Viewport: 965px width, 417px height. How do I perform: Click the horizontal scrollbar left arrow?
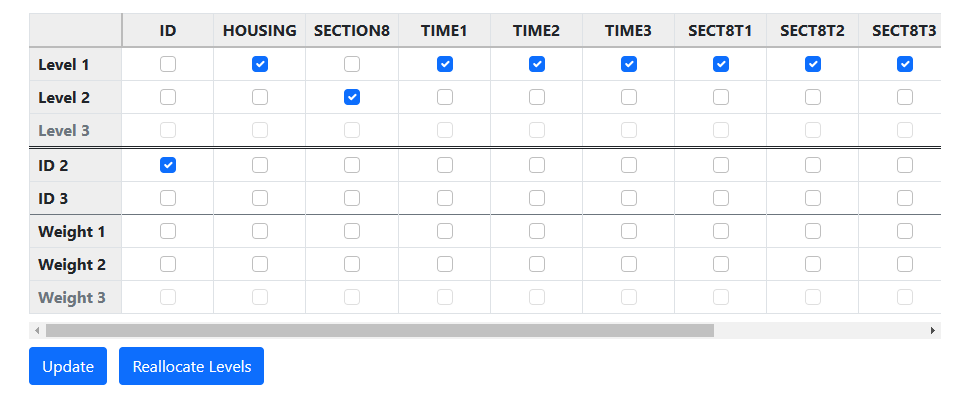click(x=37, y=330)
